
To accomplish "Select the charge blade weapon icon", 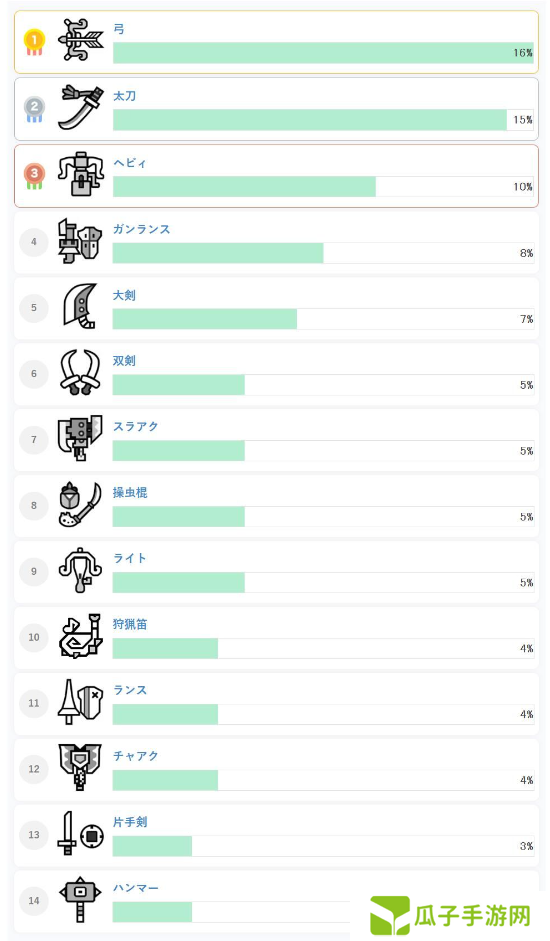I will (x=80, y=768).
